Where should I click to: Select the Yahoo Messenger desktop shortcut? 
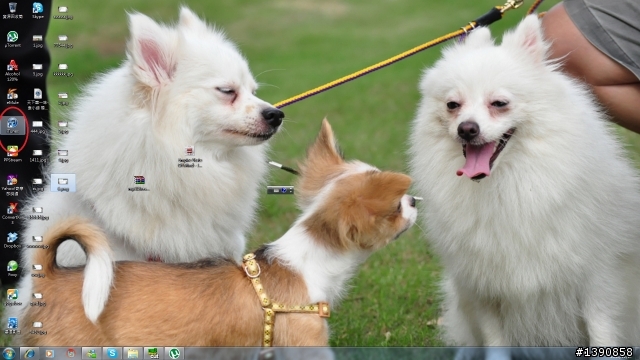click(x=13, y=185)
